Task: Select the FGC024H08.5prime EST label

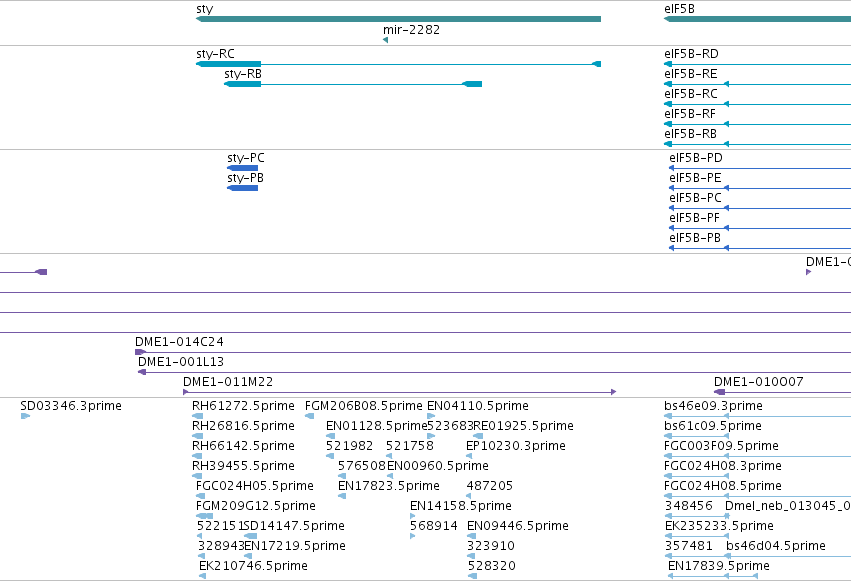Action: click(723, 486)
